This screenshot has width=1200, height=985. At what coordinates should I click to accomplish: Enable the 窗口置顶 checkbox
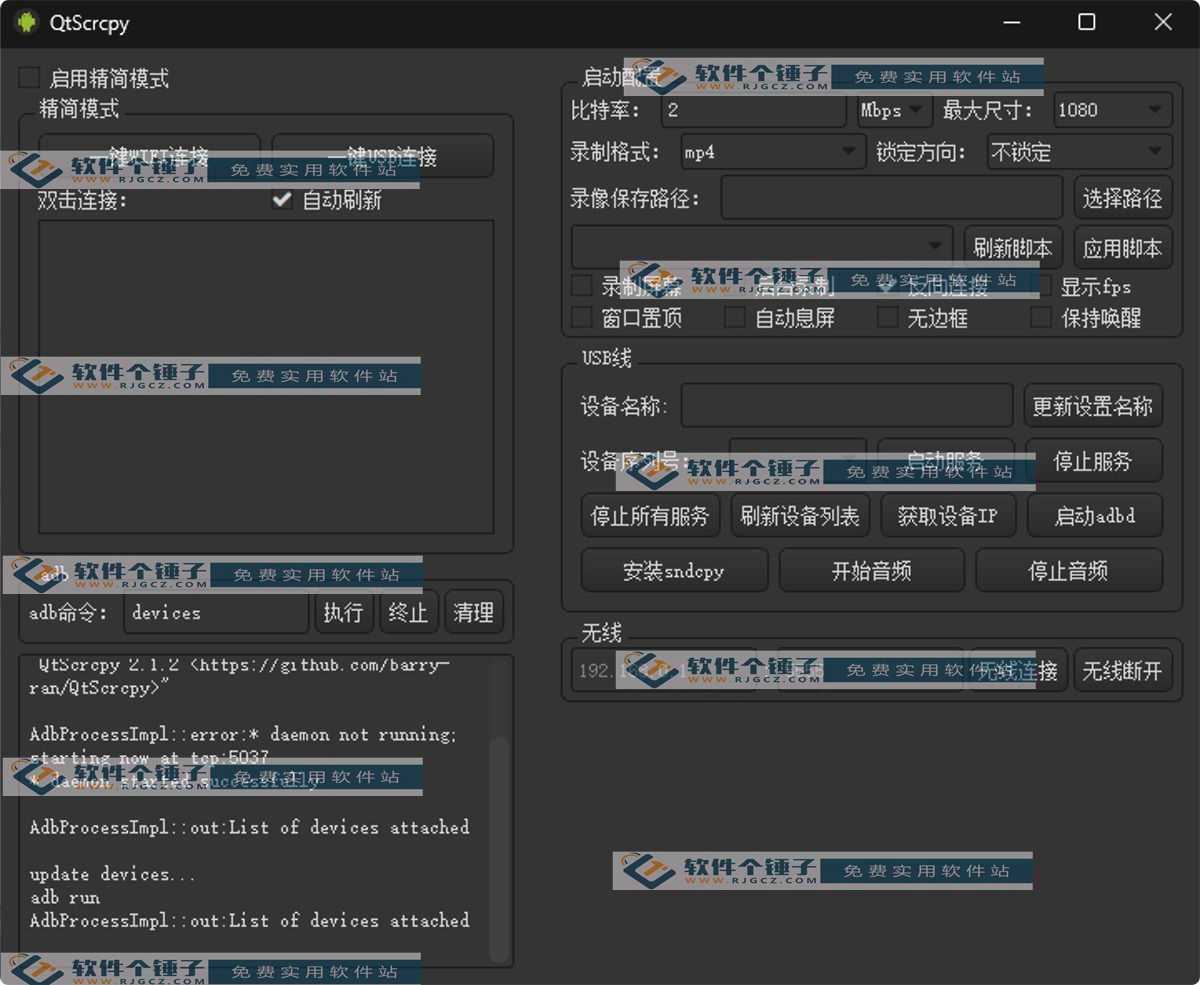pyautogui.click(x=581, y=318)
